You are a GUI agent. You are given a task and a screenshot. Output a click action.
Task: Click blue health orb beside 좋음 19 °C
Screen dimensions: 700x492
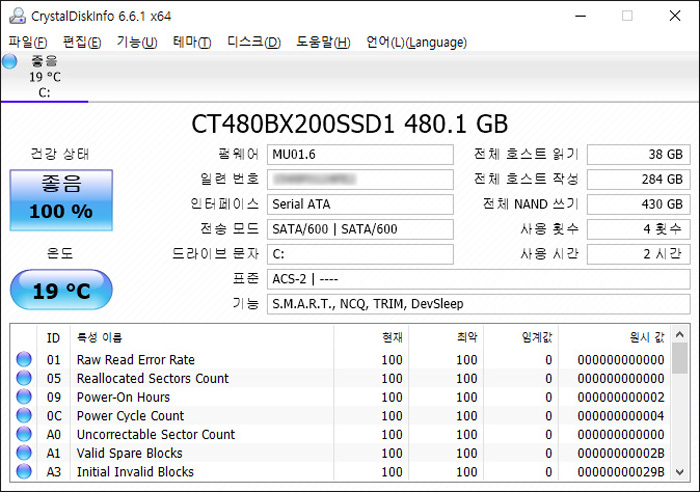10,61
